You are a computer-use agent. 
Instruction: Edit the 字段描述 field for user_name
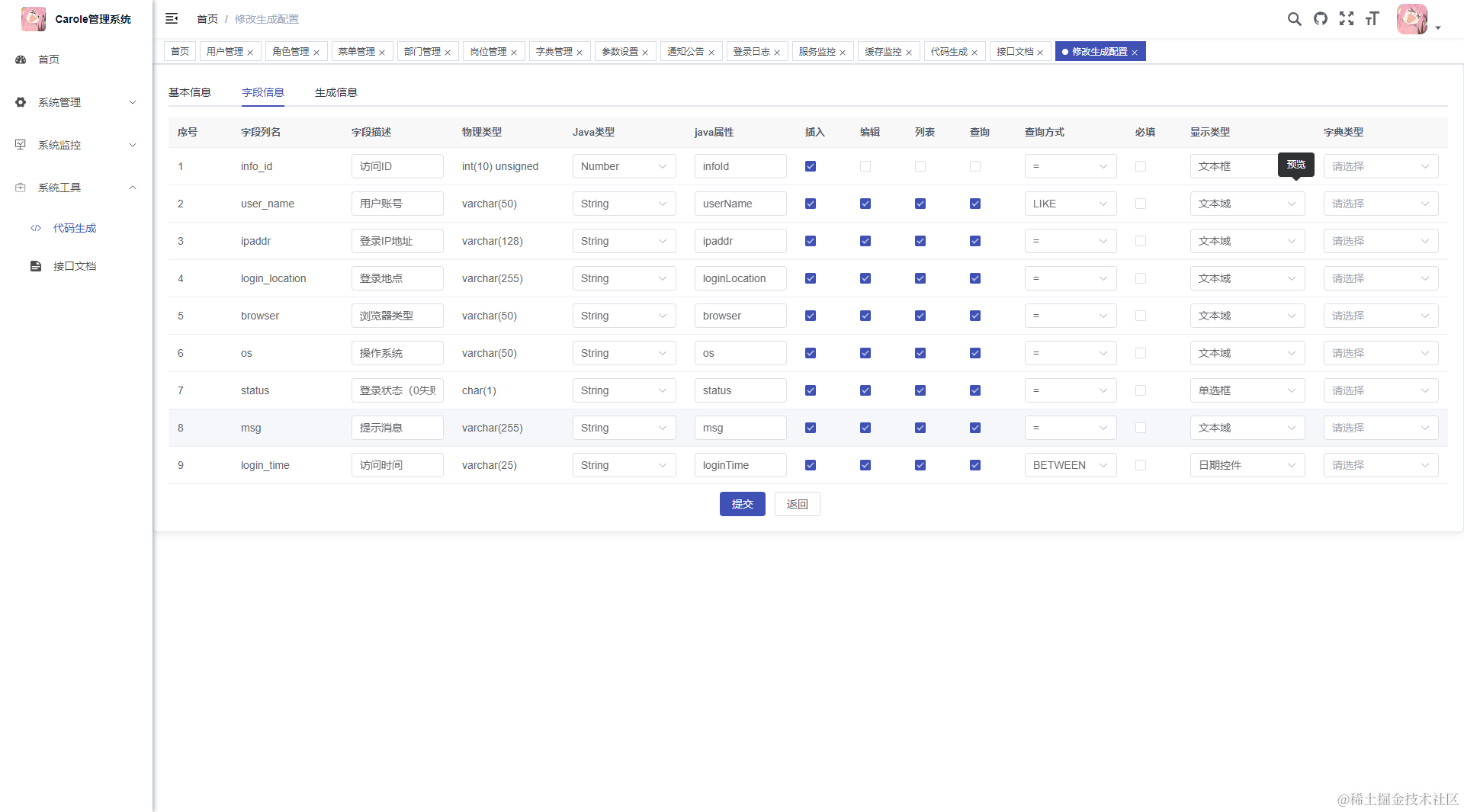(397, 204)
